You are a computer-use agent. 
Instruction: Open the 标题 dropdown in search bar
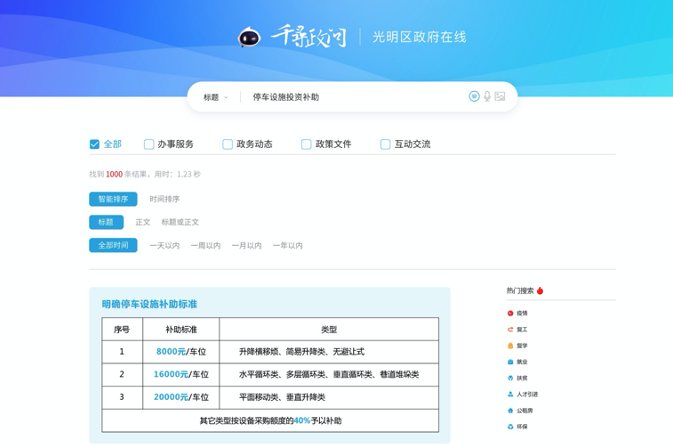[215, 97]
